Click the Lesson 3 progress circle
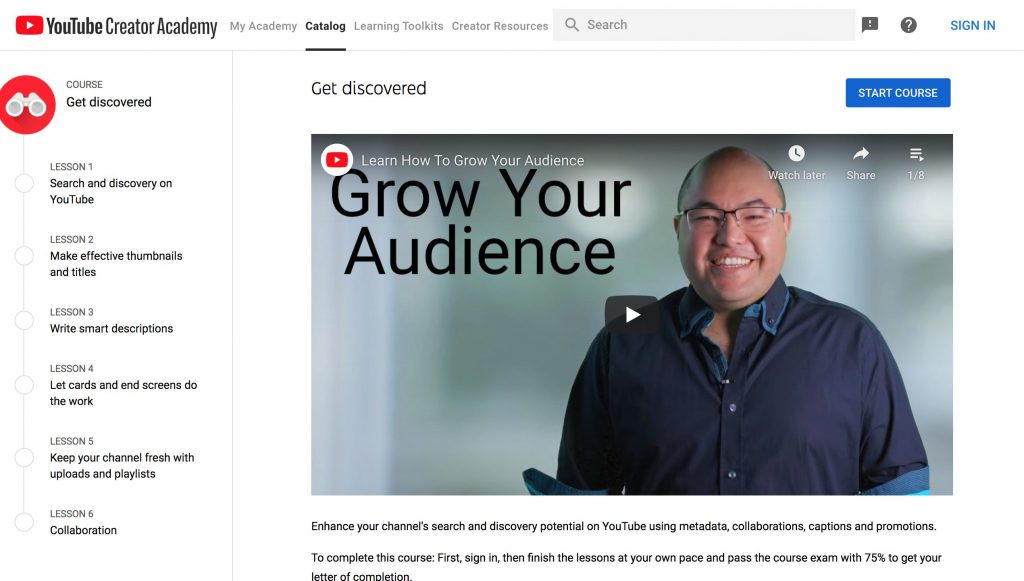The image size is (1024, 581). (x=24, y=321)
